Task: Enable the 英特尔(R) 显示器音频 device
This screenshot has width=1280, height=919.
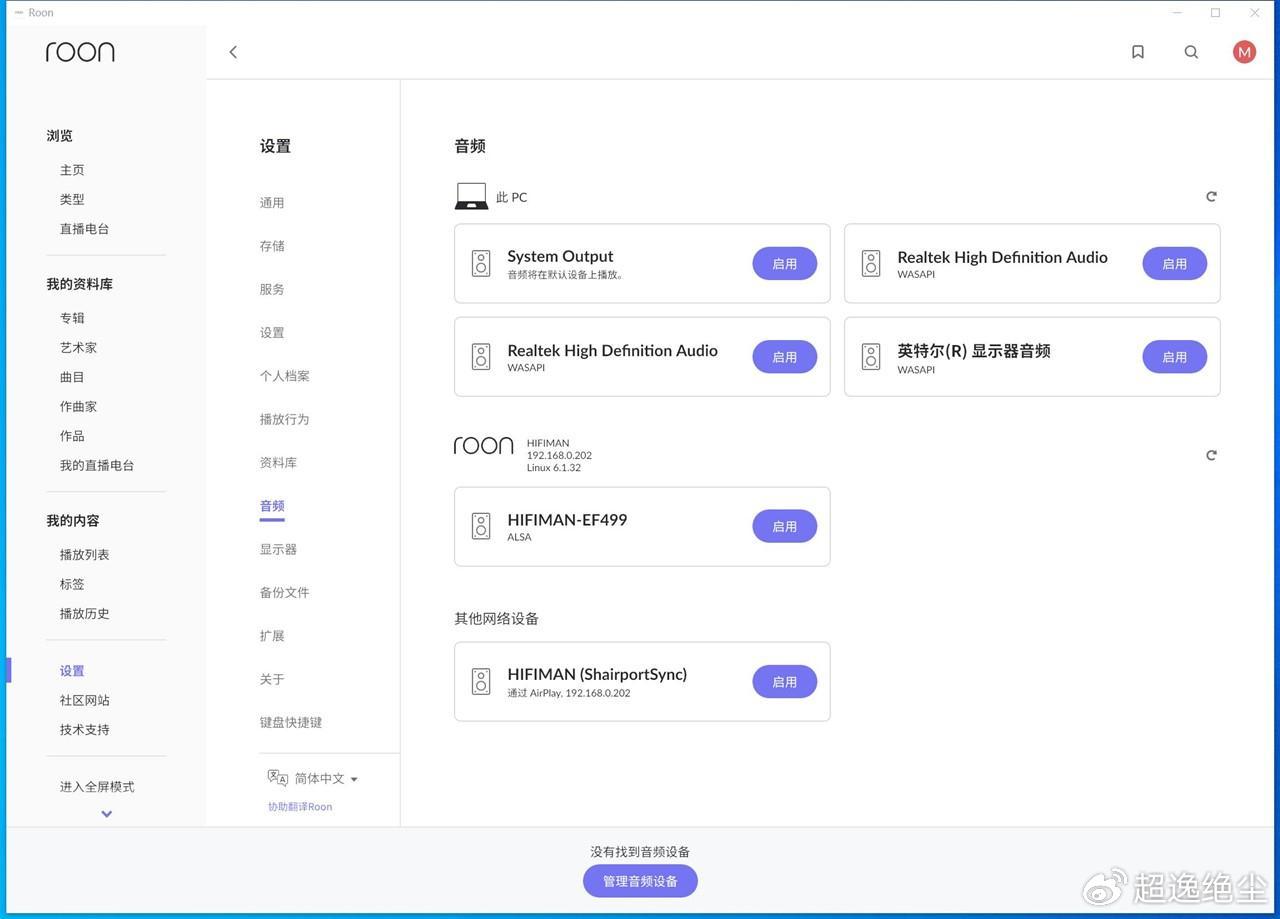Action: (x=1174, y=357)
